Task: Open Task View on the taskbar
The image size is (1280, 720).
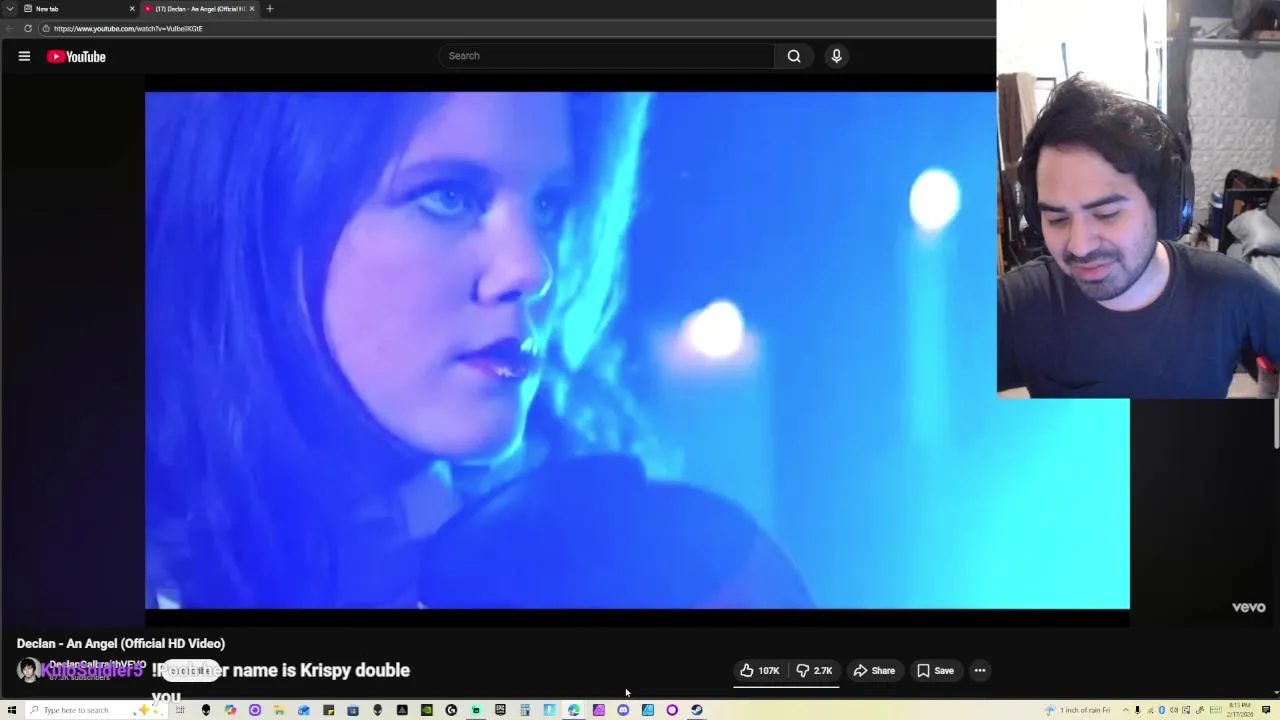Action: tap(180, 710)
